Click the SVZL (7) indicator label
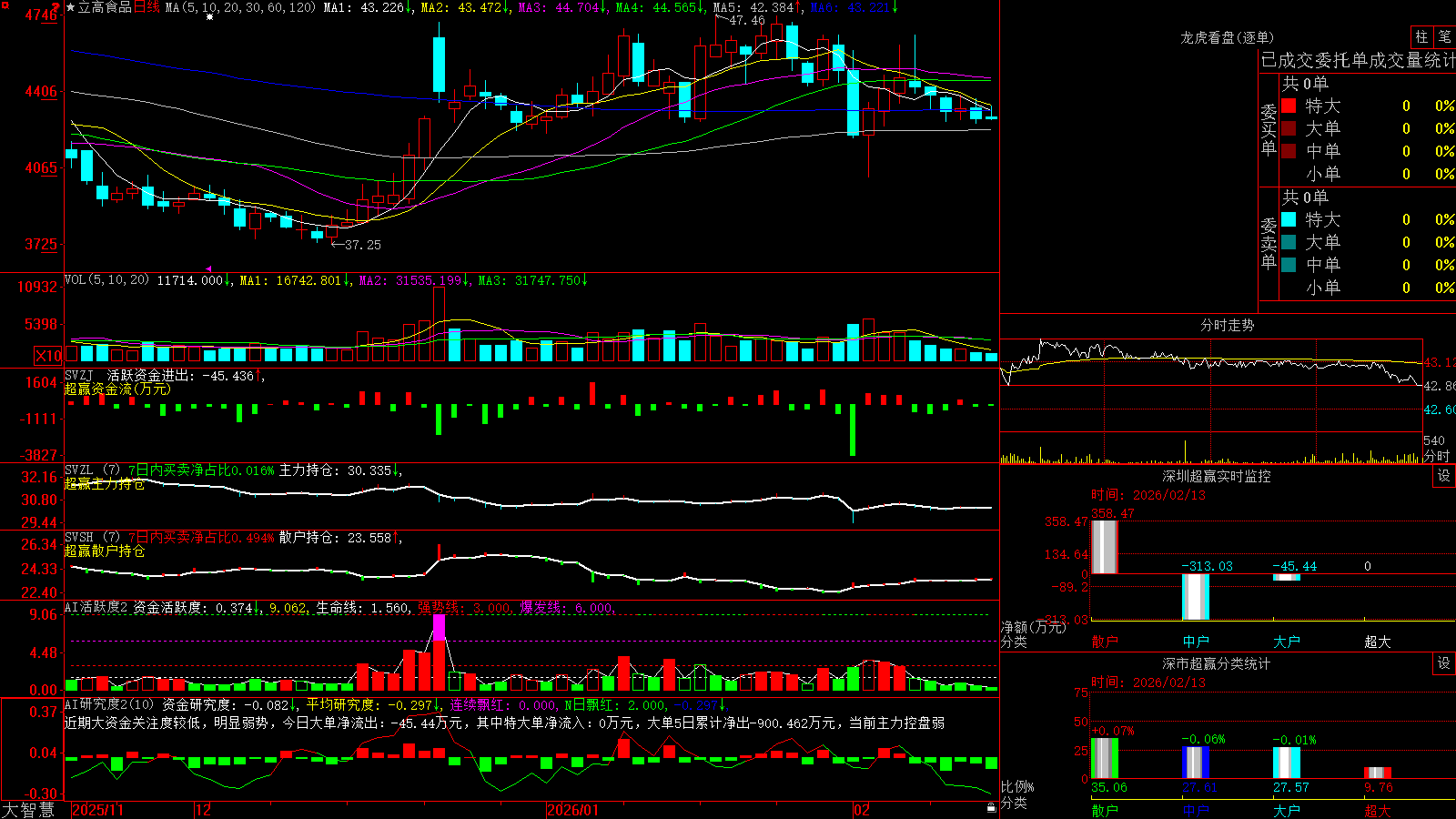1456x819 pixels. (x=92, y=470)
